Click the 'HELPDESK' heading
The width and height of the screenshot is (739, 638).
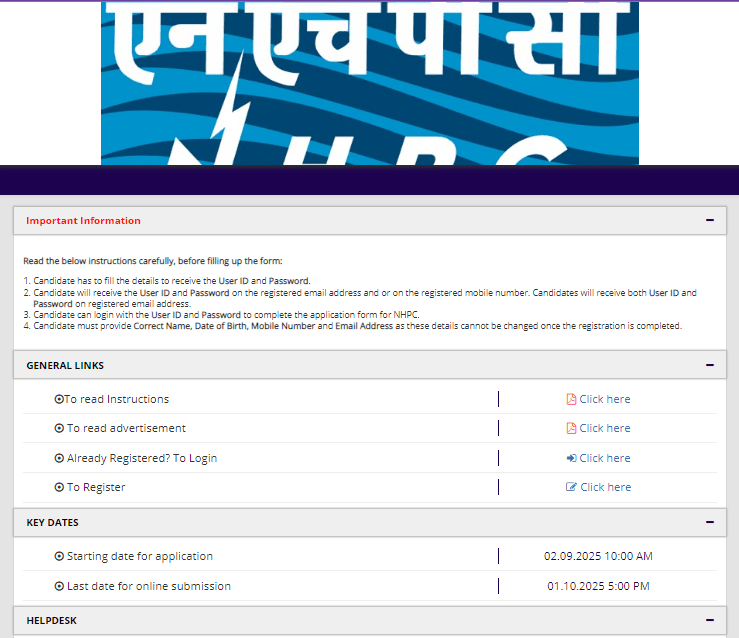[51, 621]
